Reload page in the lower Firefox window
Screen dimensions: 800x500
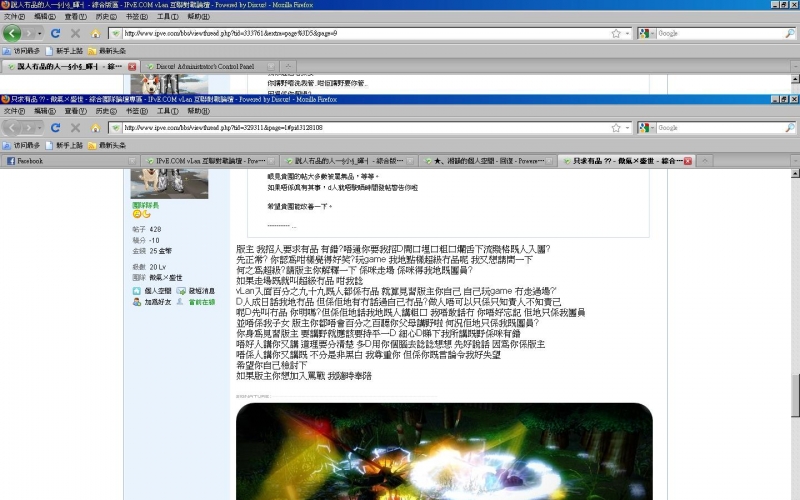click(x=56, y=128)
